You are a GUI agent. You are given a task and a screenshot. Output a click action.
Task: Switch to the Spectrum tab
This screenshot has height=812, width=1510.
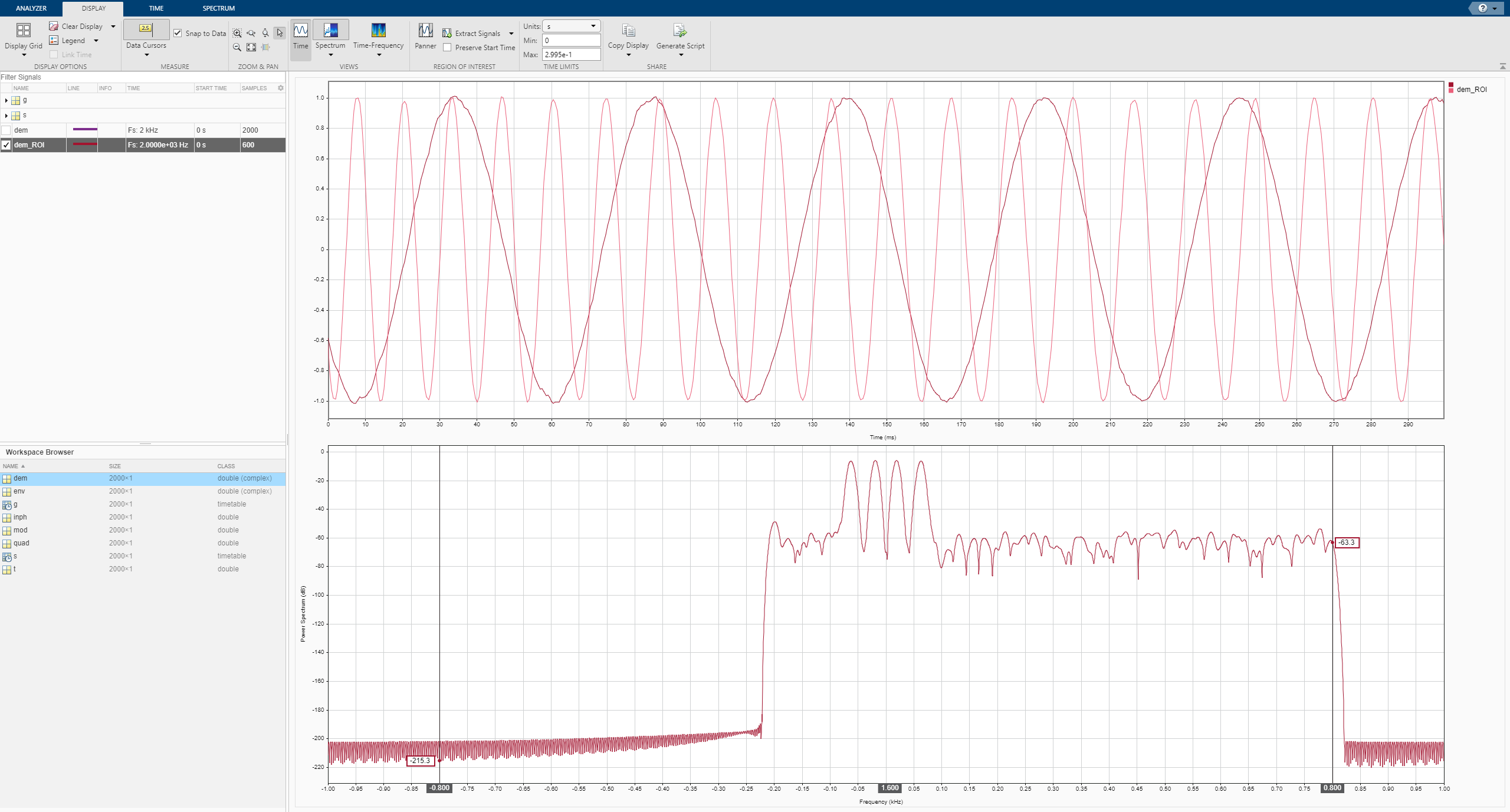click(218, 8)
